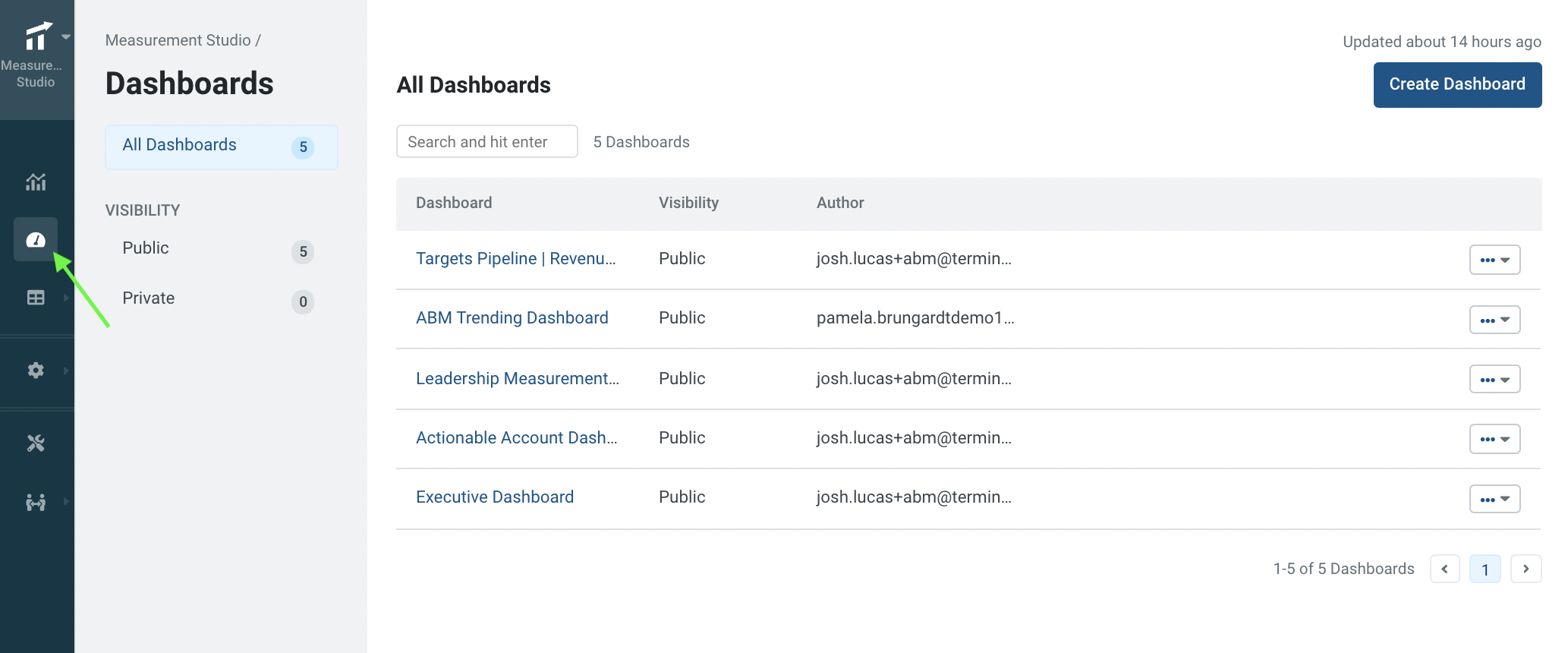Go to next page of dashboards
1568x653 pixels.
pyautogui.click(x=1526, y=569)
